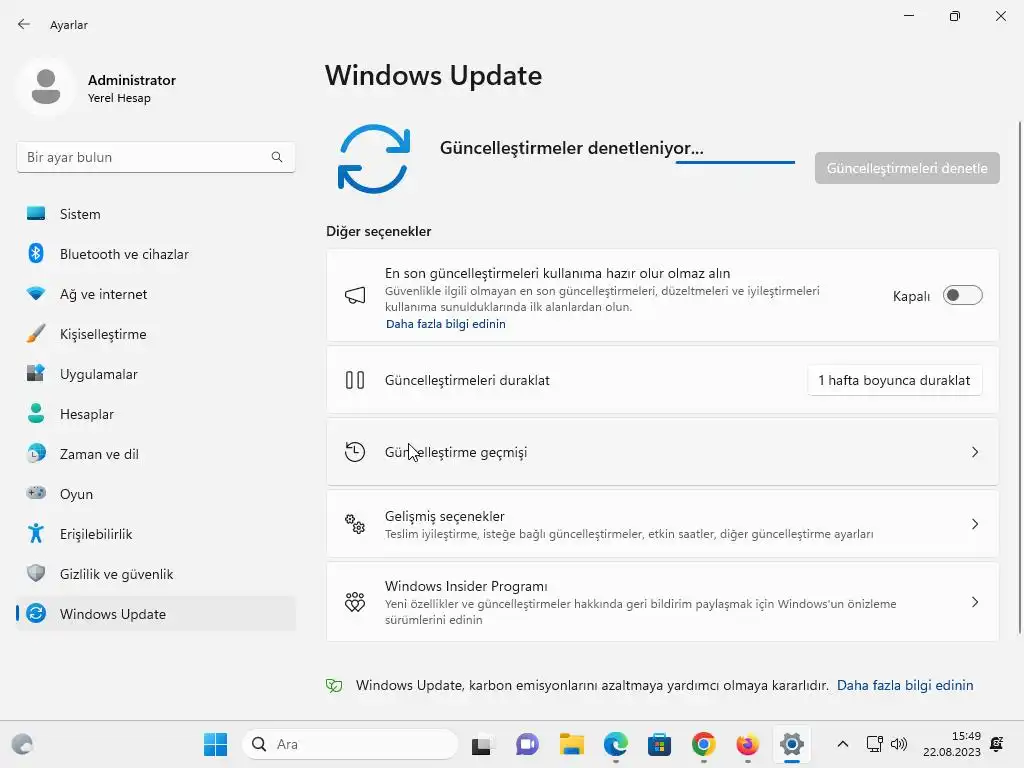The height and width of the screenshot is (768, 1024).
Task: Click the Diğer seçenekler heading
Action: [379, 231]
